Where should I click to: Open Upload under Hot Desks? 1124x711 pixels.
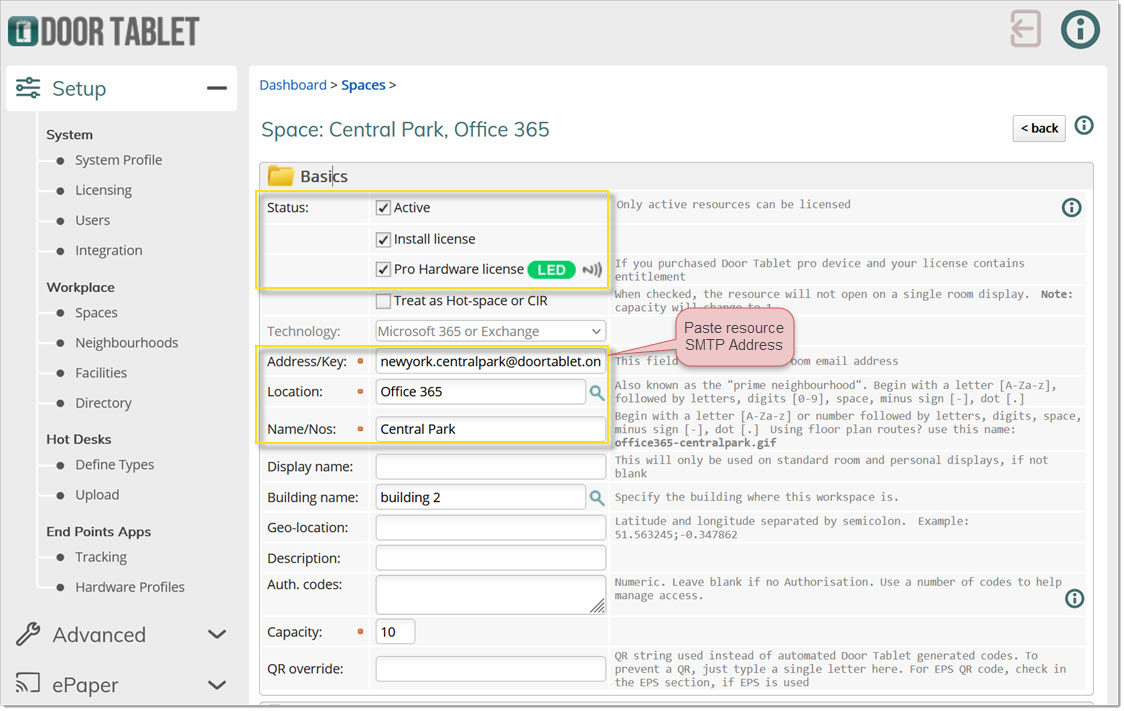(97, 495)
